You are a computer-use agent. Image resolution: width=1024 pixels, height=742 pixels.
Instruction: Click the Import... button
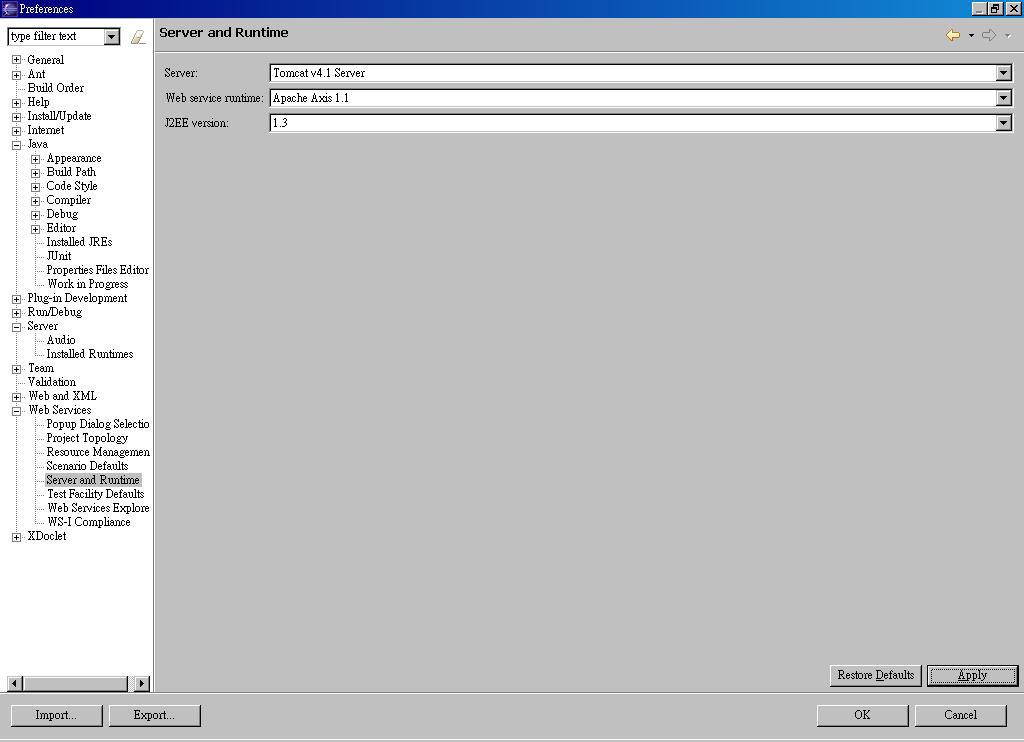(56, 715)
